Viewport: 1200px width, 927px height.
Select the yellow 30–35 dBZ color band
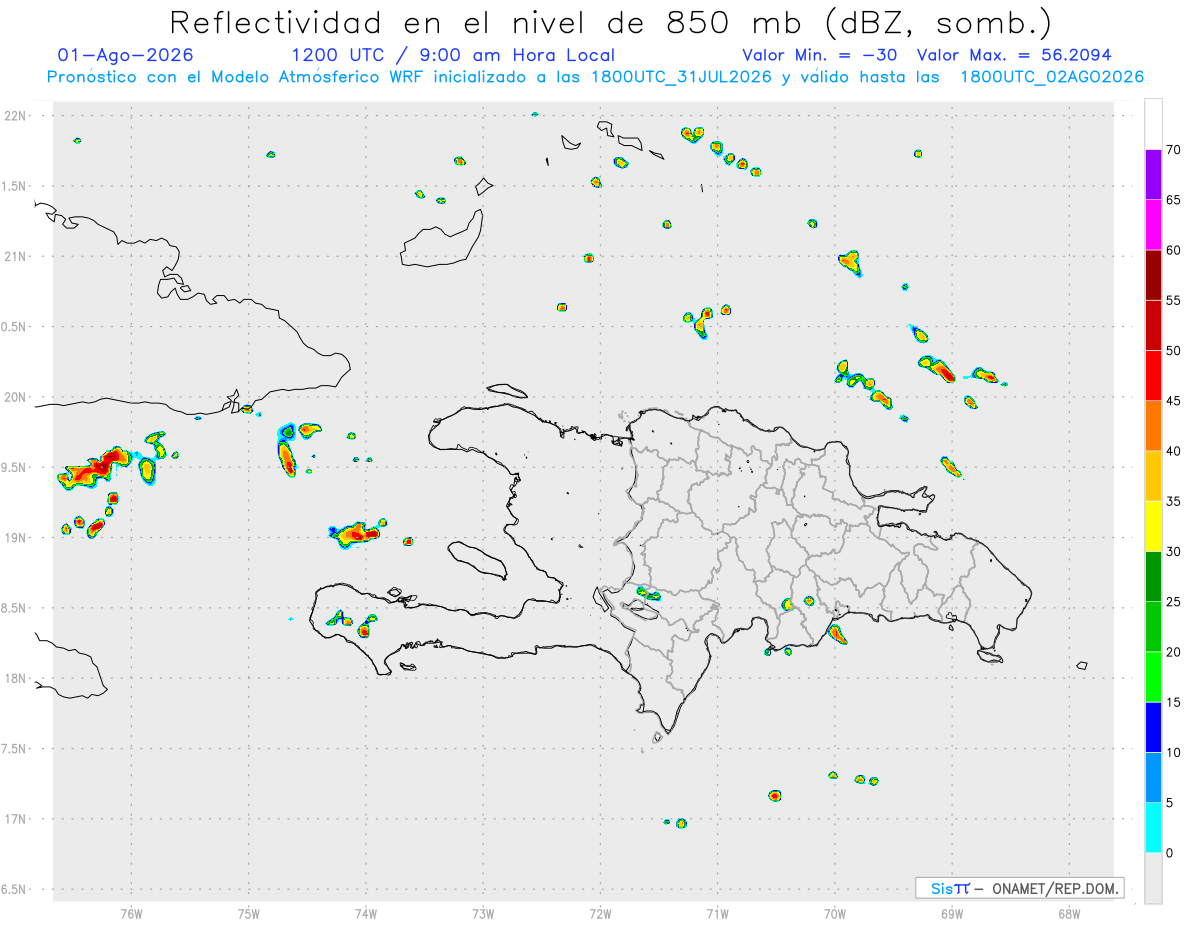1153,526
